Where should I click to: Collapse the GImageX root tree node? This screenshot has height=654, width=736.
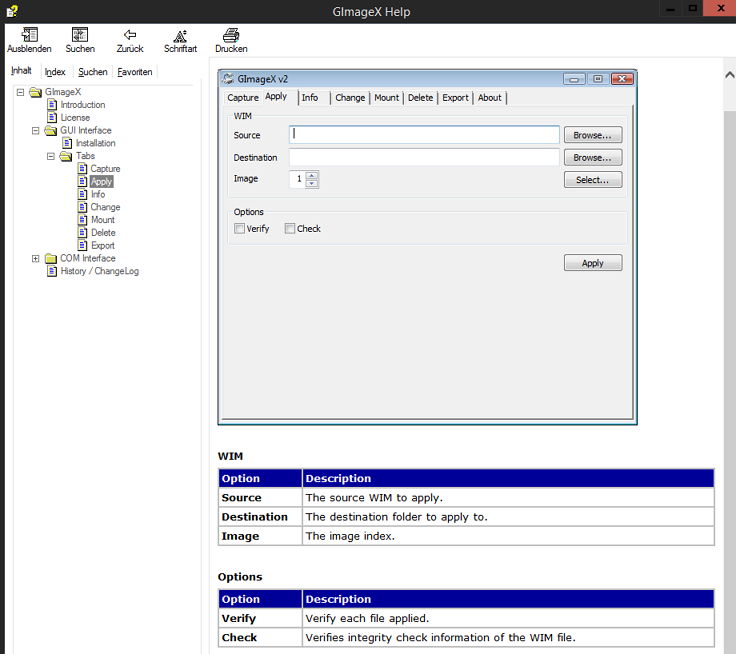click(x=20, y=92)
